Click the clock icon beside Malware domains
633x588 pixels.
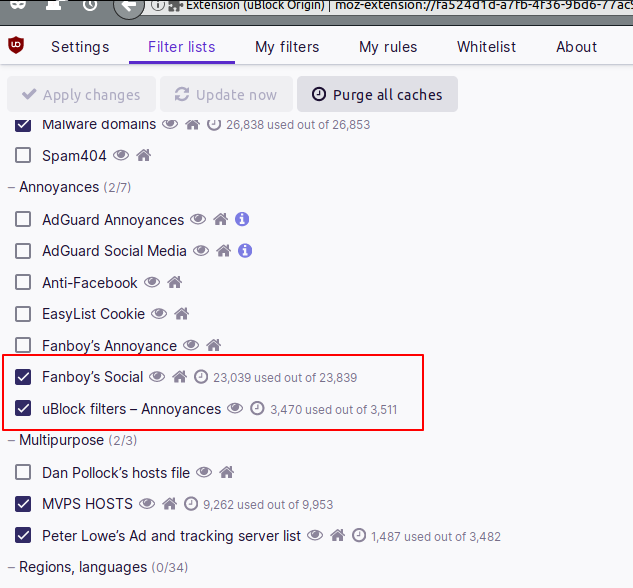(x=214, y=124)
